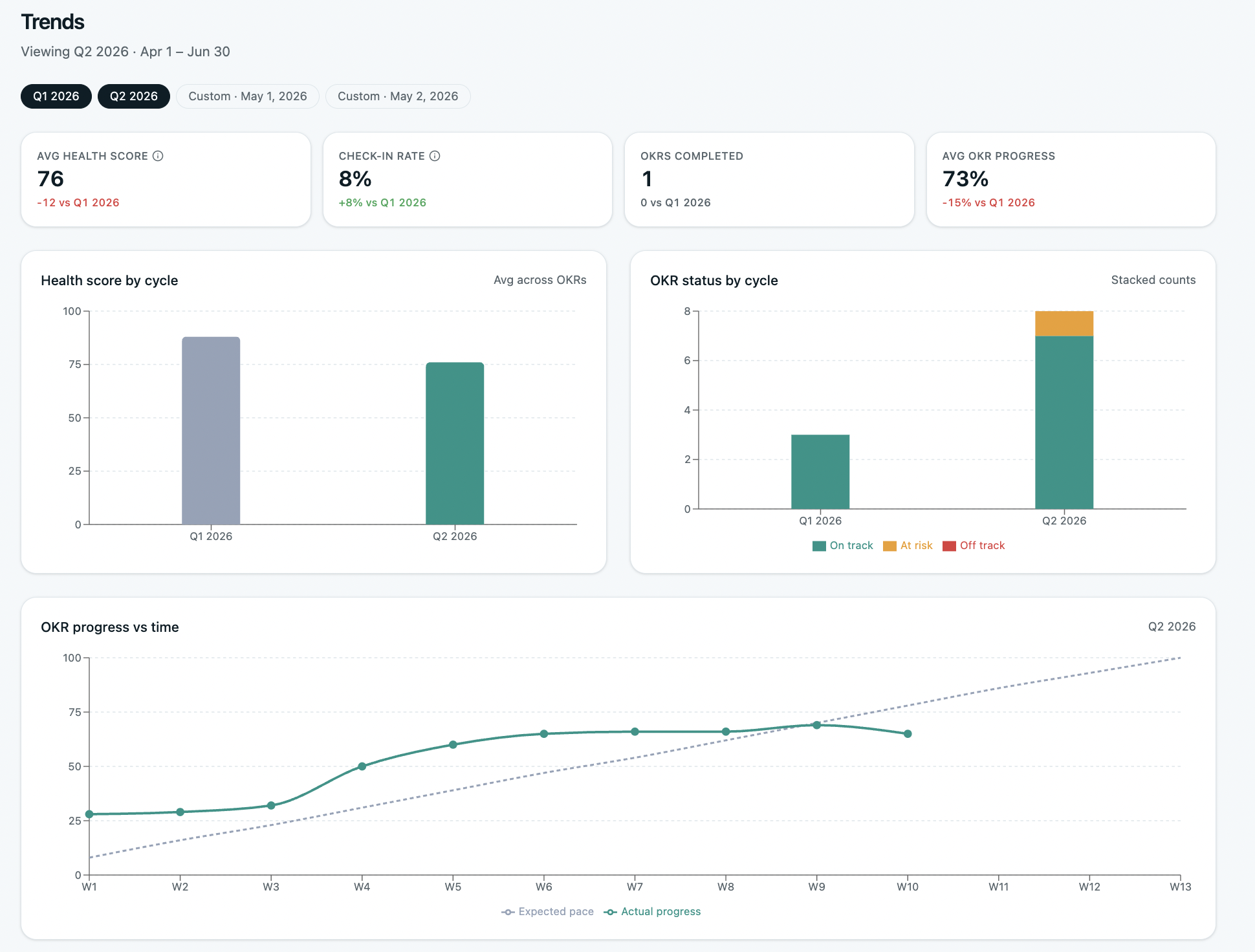
Task: Click the Q1 2026 health score bar
Action: coord(211,431)
